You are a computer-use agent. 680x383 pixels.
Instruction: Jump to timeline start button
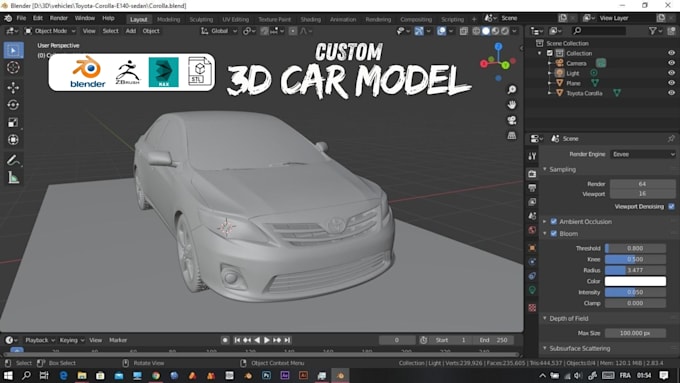click(x=237, y=340)
